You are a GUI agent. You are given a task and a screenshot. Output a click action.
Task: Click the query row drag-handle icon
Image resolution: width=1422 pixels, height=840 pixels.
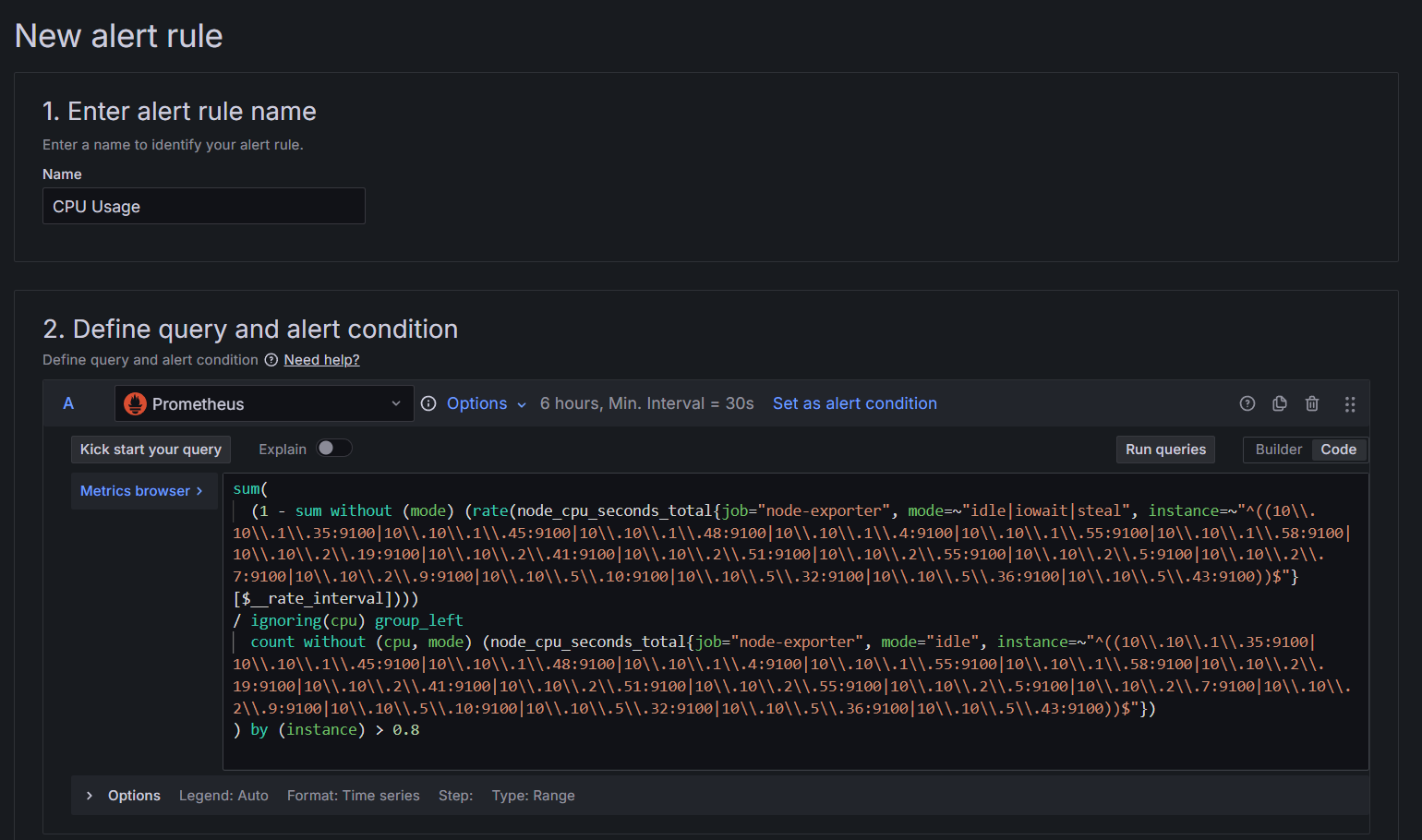click(1350, 404)
